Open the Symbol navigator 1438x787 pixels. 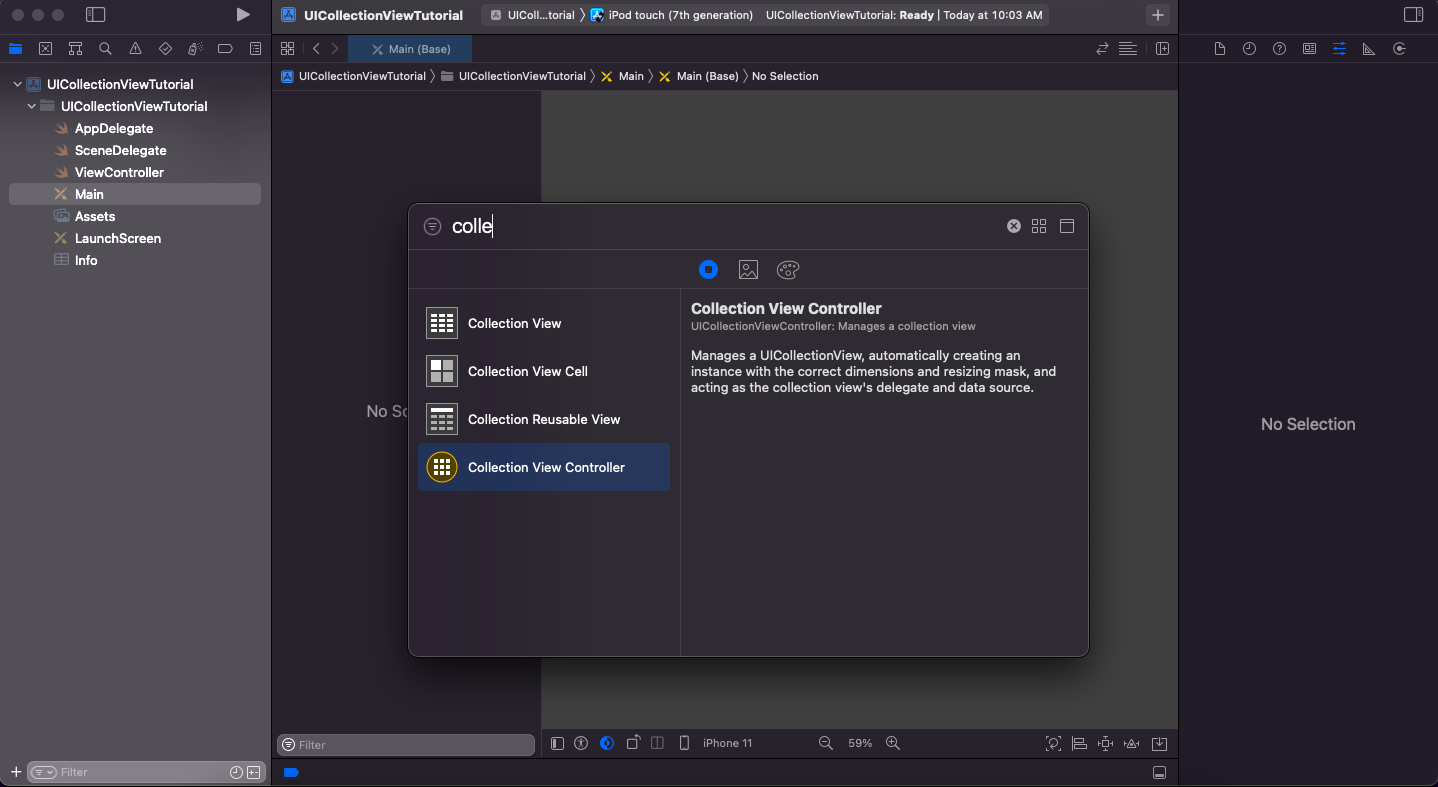coord(75,48)
